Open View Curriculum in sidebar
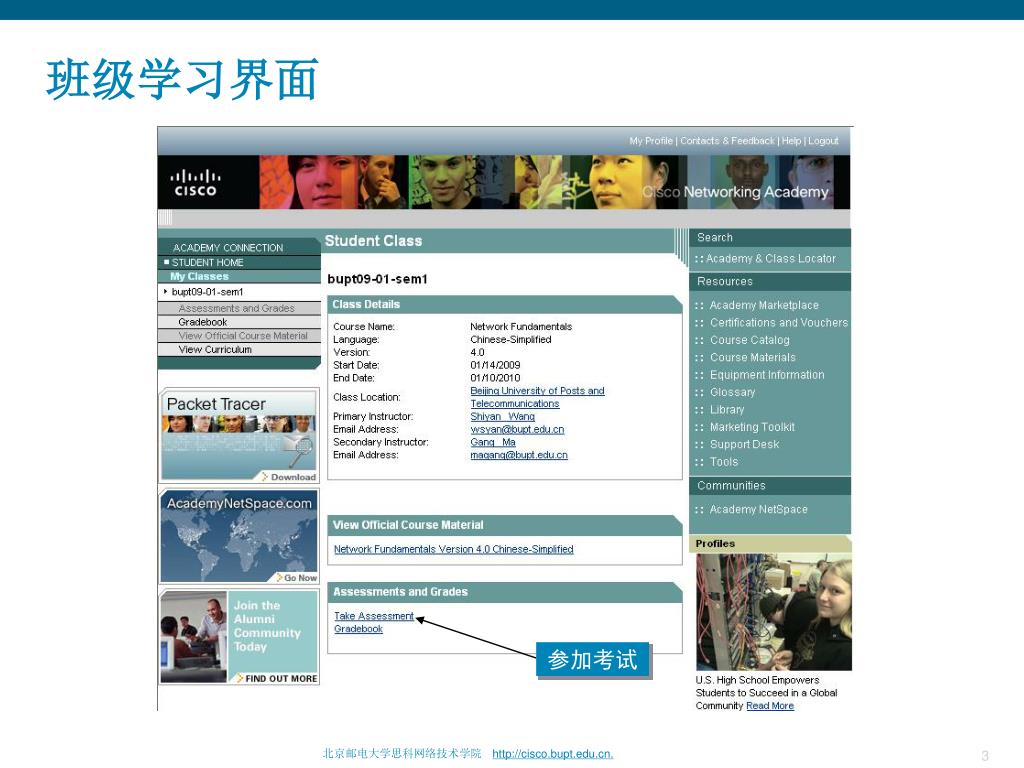Viewport: 1024px width, 768px height. [215, 349]
